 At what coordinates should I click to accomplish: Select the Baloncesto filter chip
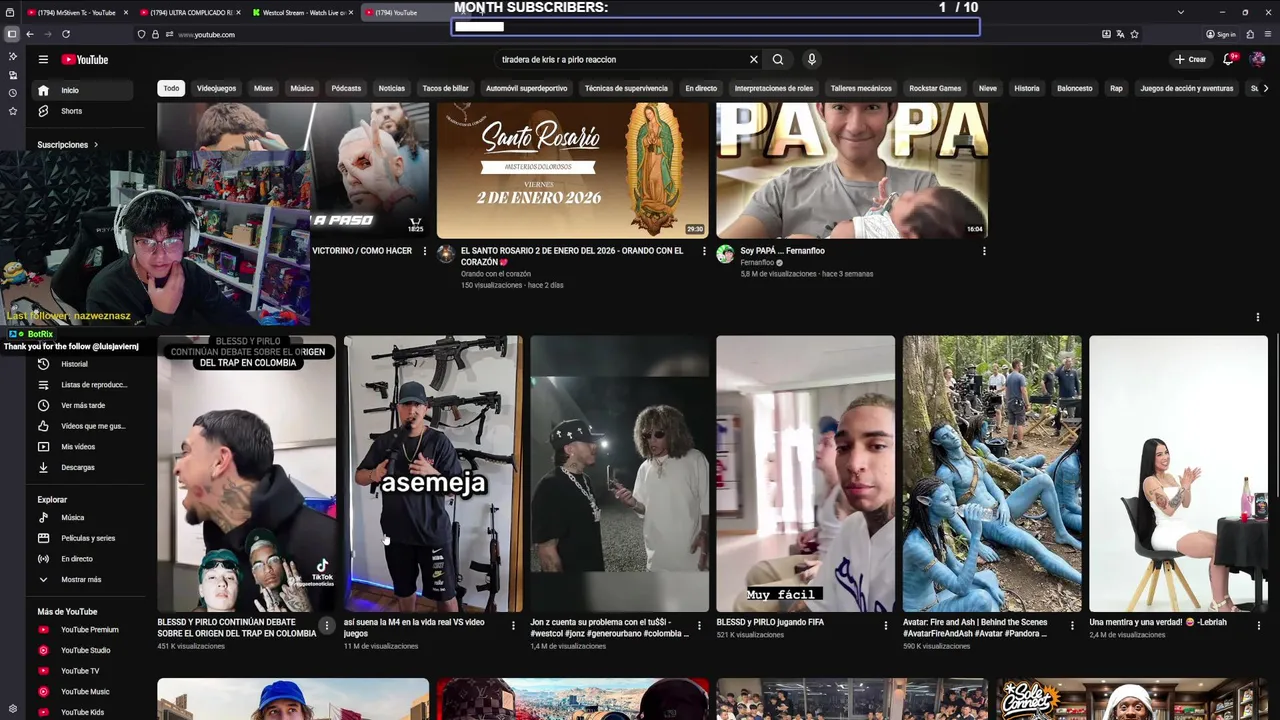coord(1075,88)
